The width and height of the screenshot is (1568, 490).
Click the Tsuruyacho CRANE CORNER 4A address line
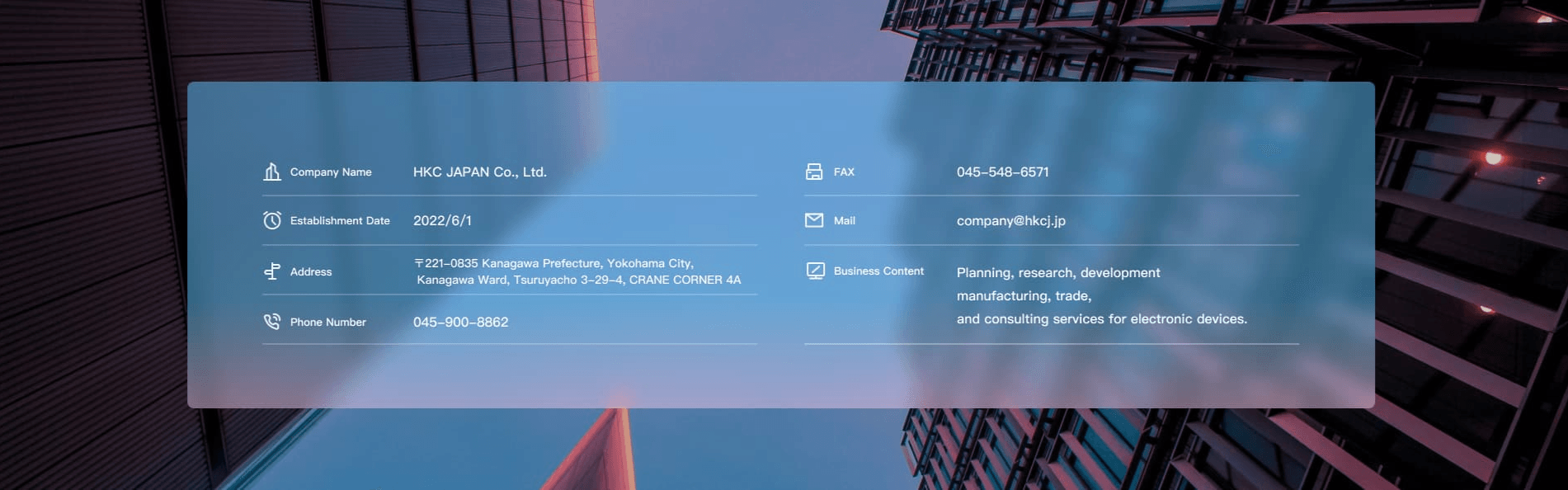pyautogui.click(x=578, y=280)
